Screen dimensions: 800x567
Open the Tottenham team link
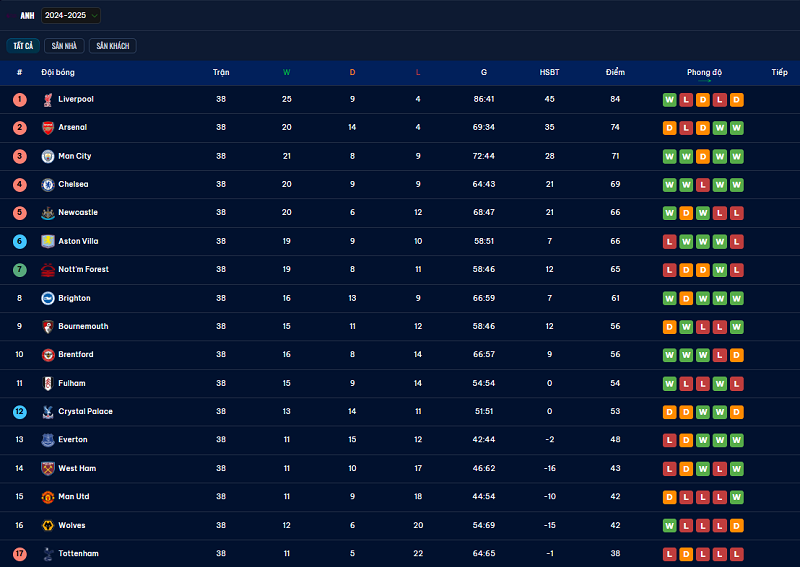coord(79,553)
